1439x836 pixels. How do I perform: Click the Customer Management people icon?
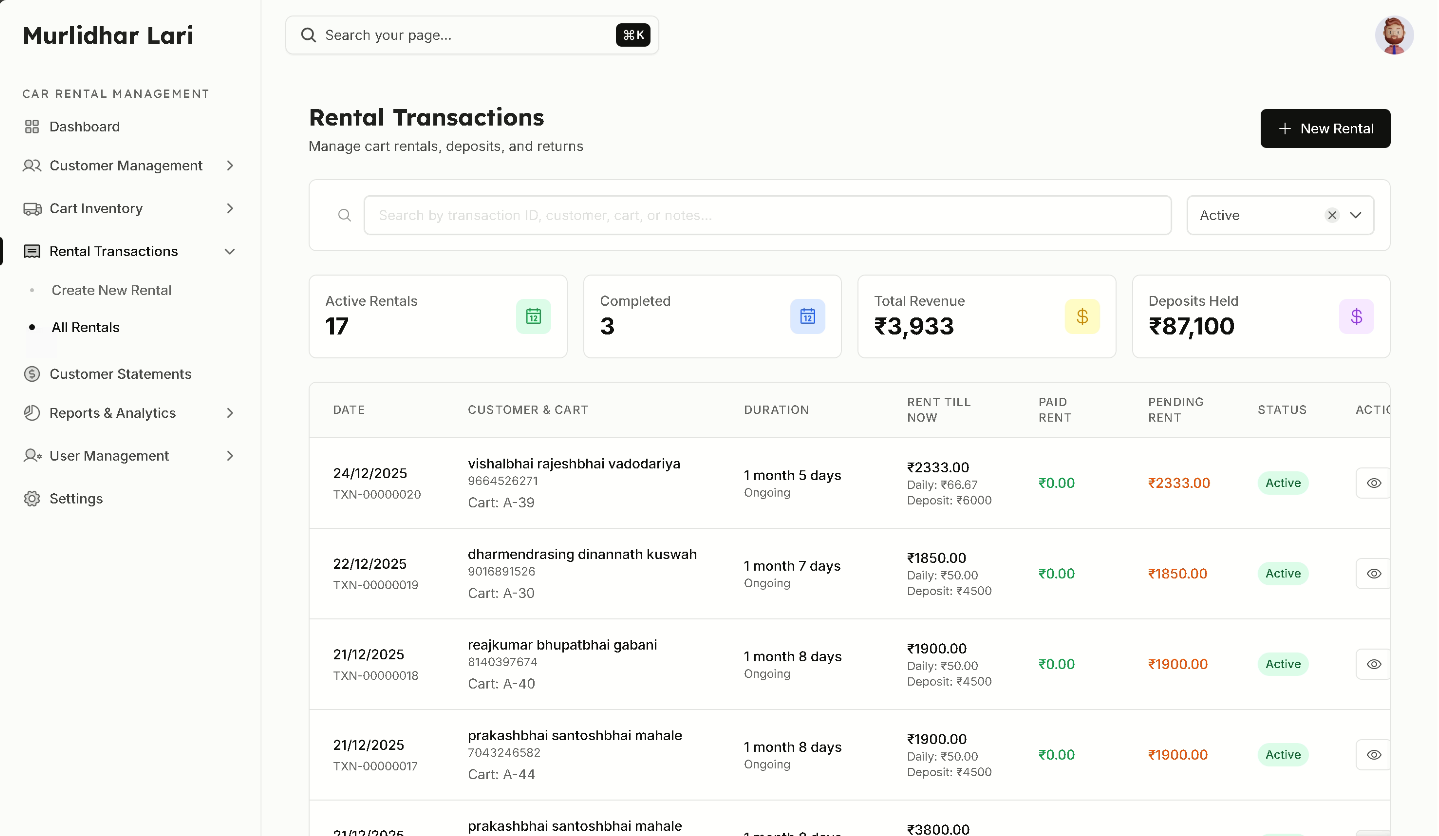pos(31,165)
